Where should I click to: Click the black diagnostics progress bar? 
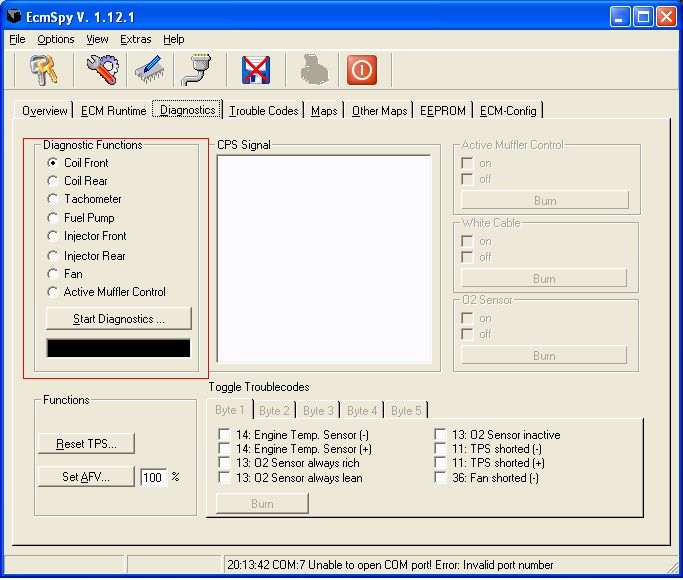[x=118, y=348]
